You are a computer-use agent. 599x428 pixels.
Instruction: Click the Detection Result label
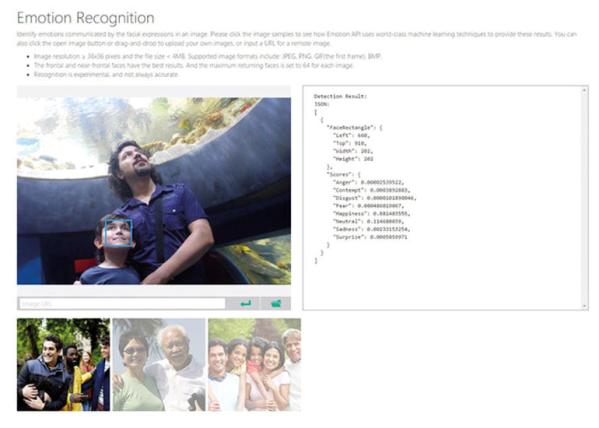click(340, 96)
